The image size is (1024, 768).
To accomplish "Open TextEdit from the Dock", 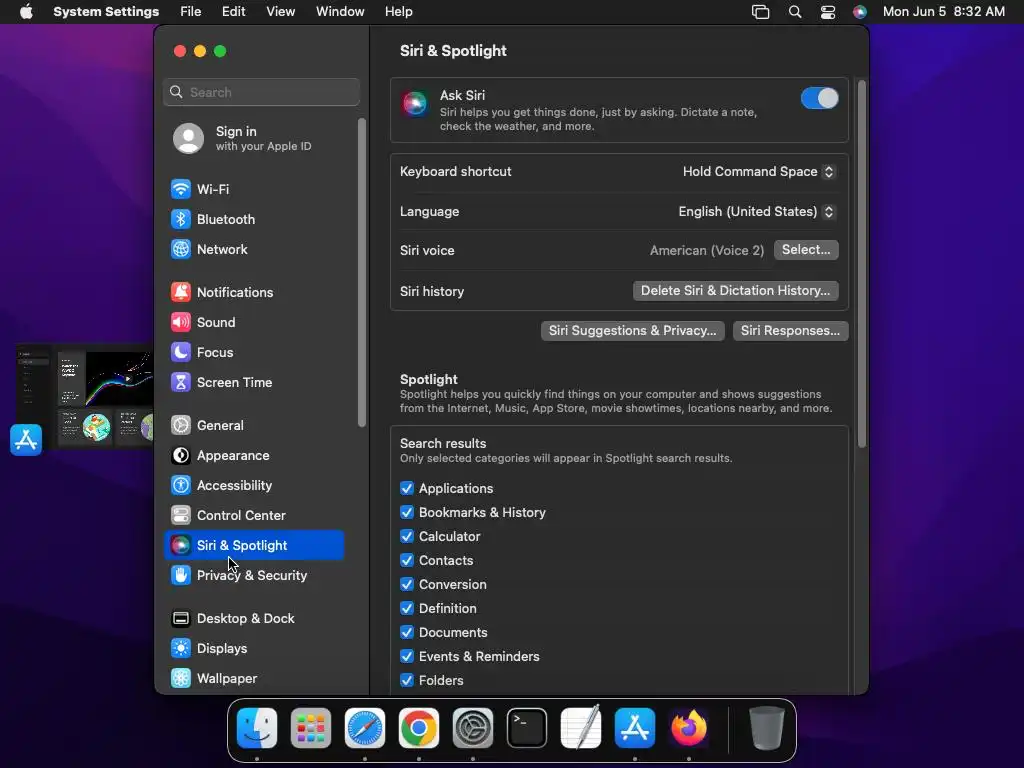I will click(x=581, y=728).
